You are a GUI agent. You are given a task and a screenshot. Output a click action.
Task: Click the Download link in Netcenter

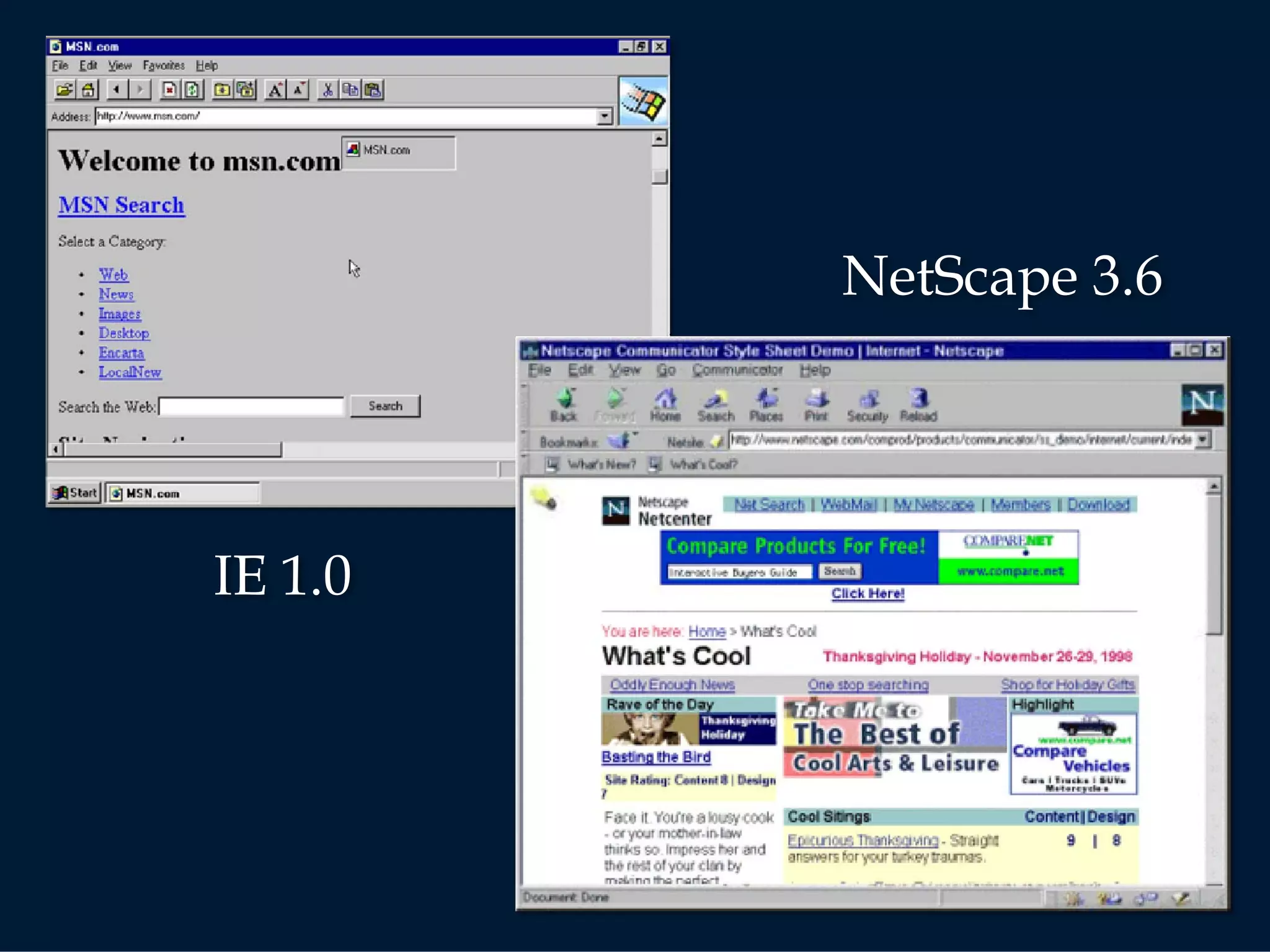coord(1098,505)
